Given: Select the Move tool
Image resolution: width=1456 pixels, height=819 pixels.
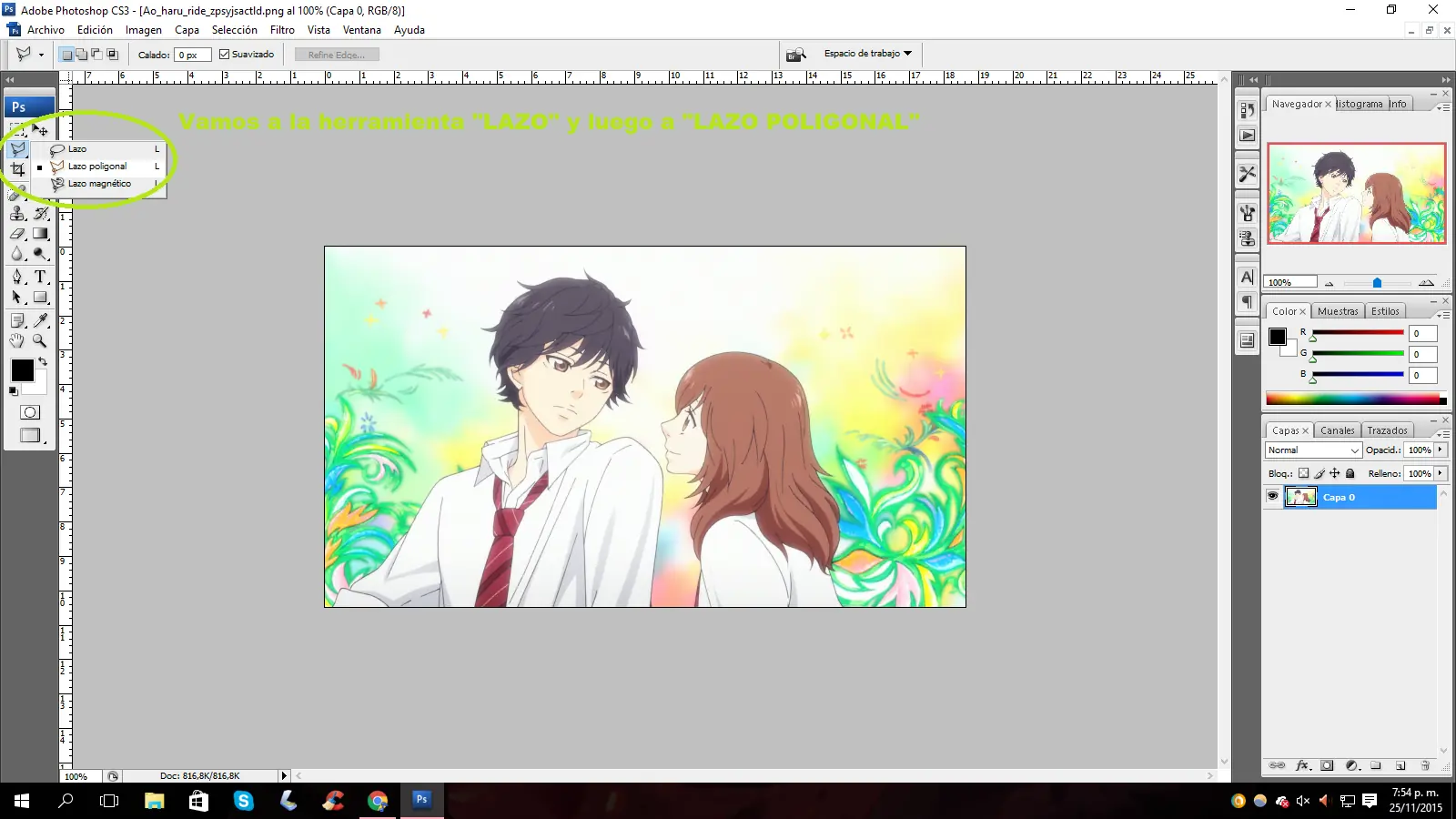Looking at the screenshot, I should pos(41,130).
